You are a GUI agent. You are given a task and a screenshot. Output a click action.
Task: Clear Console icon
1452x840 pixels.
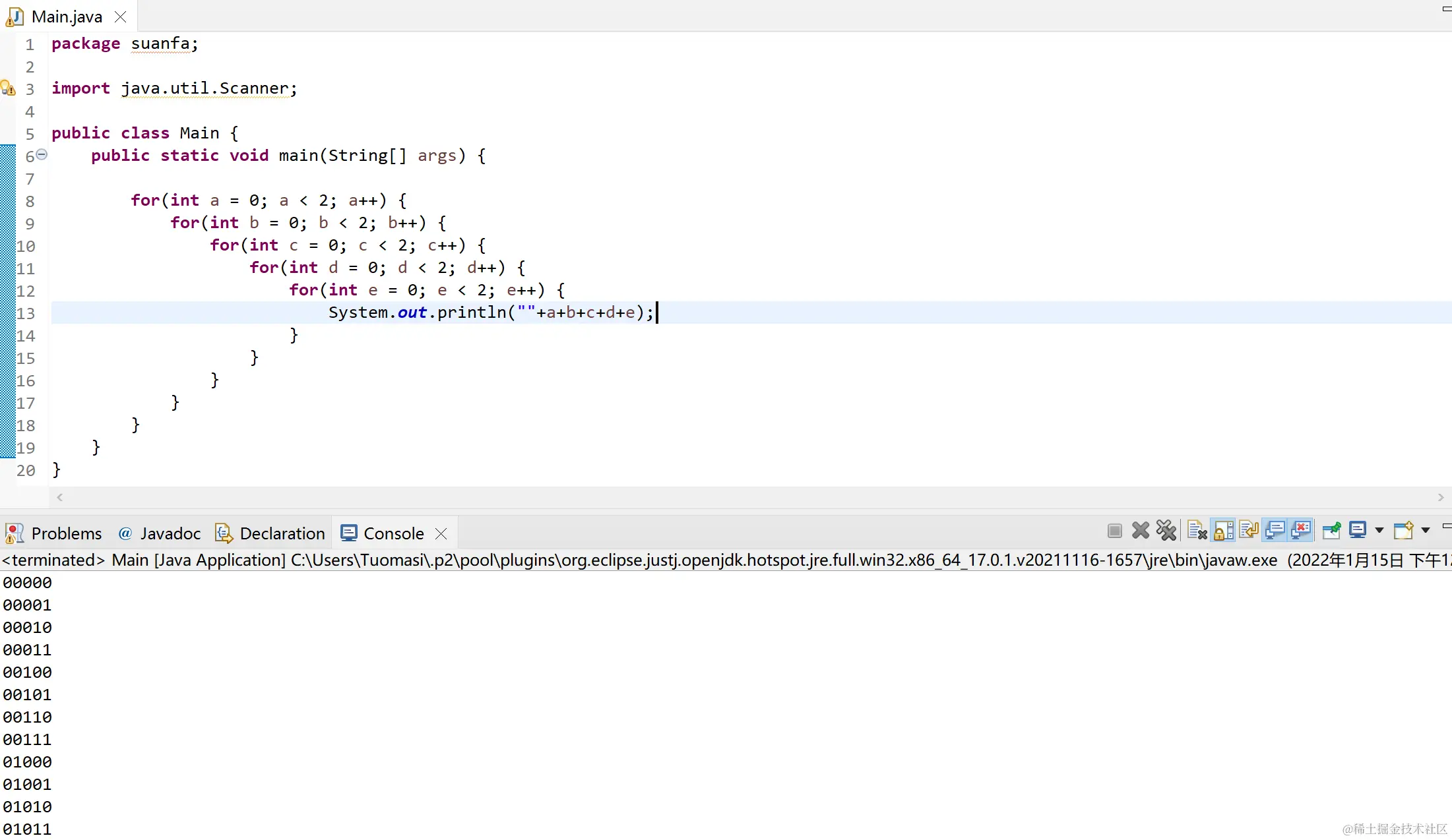pyautogui.click(x=1197, y=531)
